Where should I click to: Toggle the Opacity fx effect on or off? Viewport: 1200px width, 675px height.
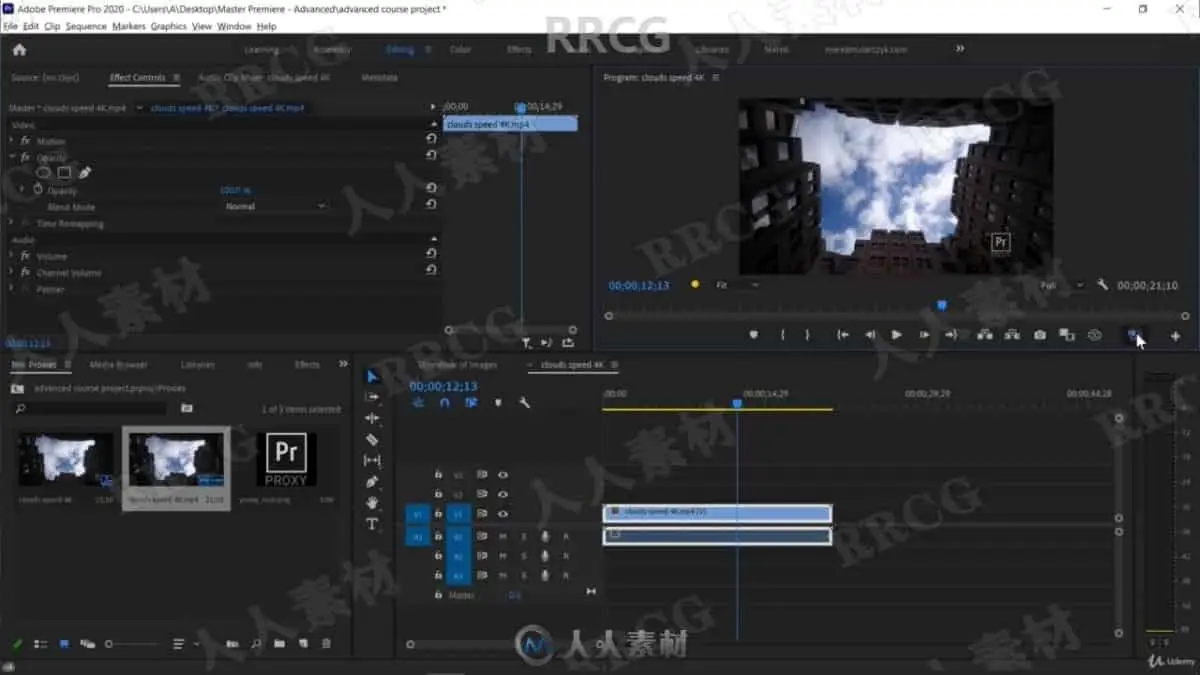tap(26, 157)
